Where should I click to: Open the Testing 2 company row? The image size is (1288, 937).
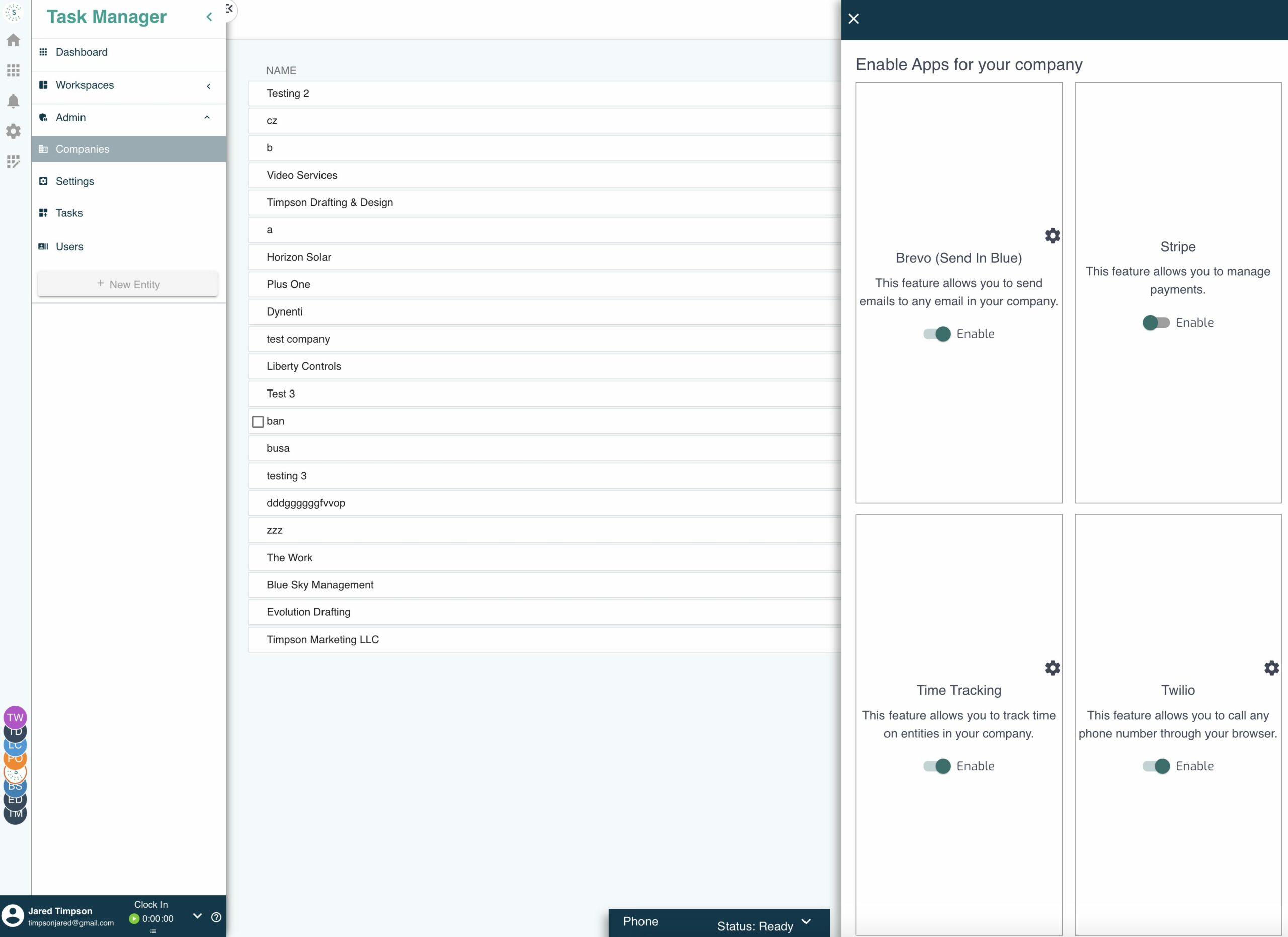544,93
